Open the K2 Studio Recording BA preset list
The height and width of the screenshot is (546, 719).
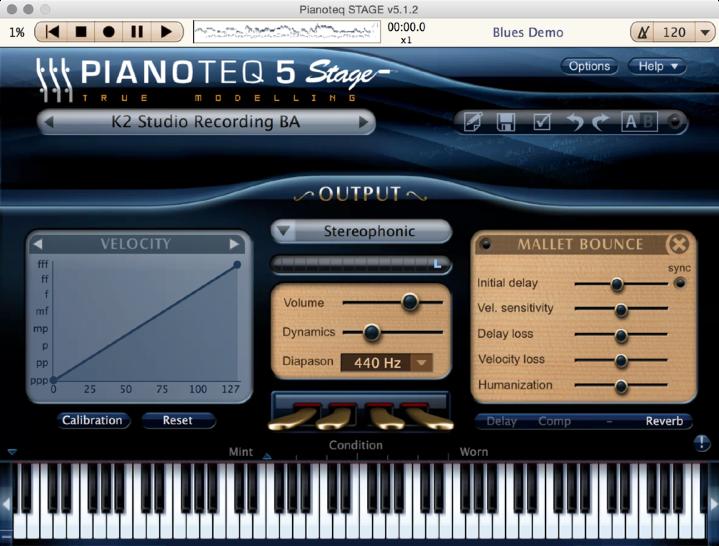point(206,122)
